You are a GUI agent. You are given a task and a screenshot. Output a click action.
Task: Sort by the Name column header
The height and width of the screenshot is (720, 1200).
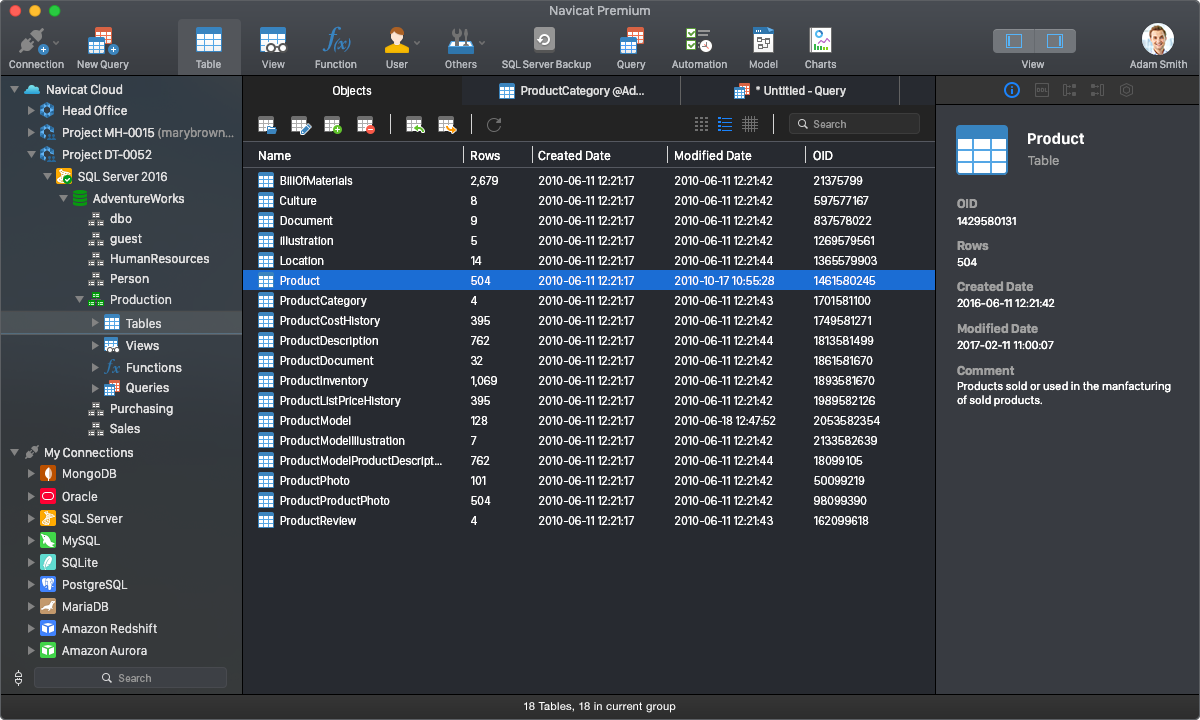coord(353,155)
